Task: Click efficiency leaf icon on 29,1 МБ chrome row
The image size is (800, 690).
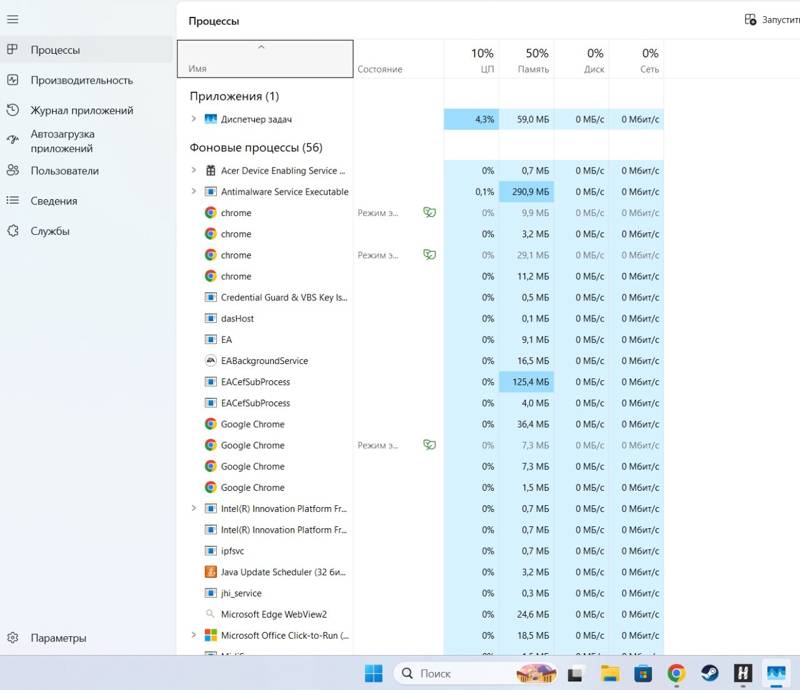Action: point(430,255)
